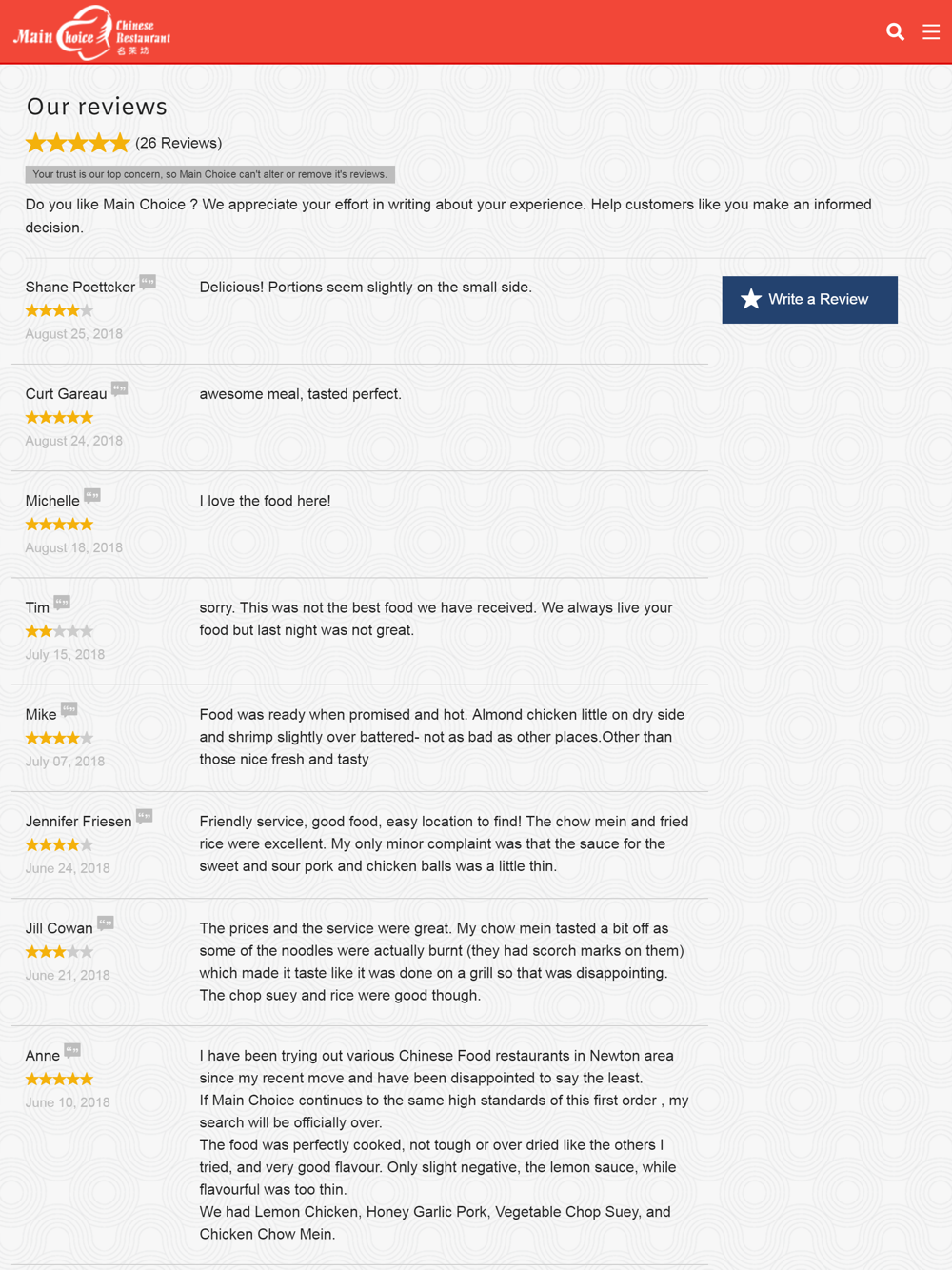The width and height of the screenshot is (952, 1270).
Task: Click quote icon beside Jennifer Friesen
Action: 145,816
